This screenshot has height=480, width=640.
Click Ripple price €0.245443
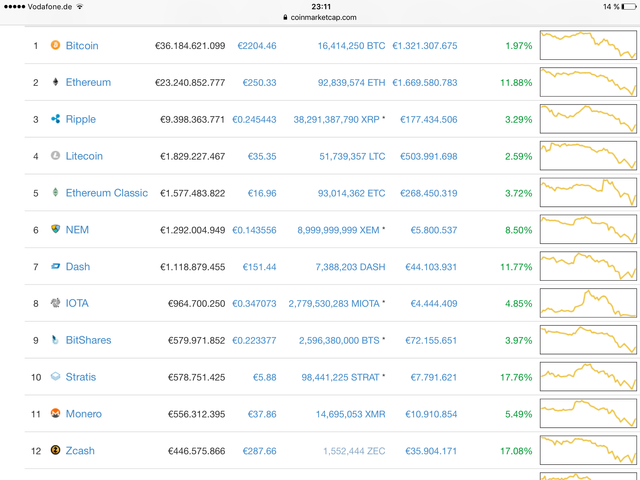254,120
